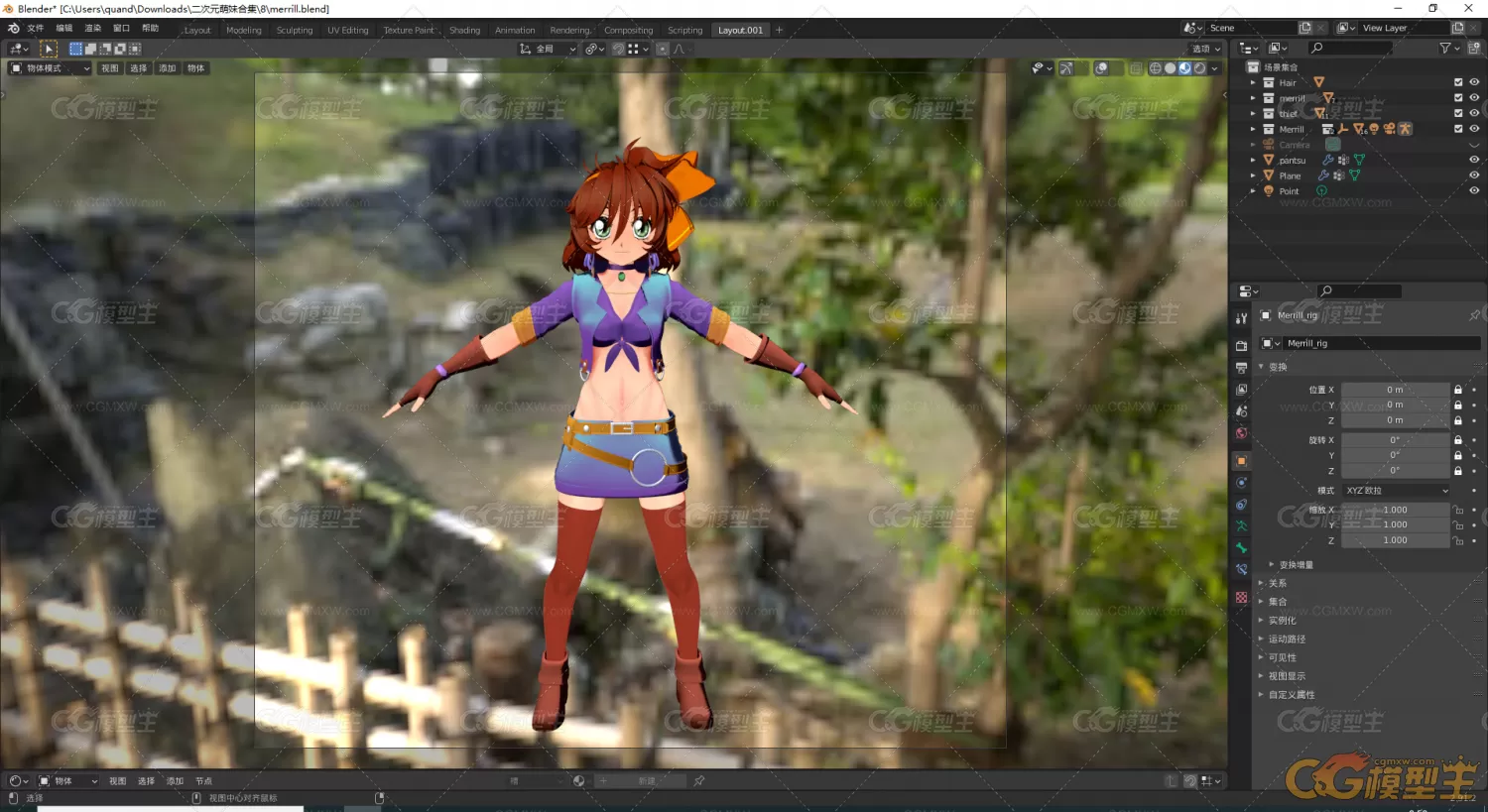The width and height of the screenshot is (1488, 812).
Task: Hide the pantsu object in viewport
Action: point(1474,160)
